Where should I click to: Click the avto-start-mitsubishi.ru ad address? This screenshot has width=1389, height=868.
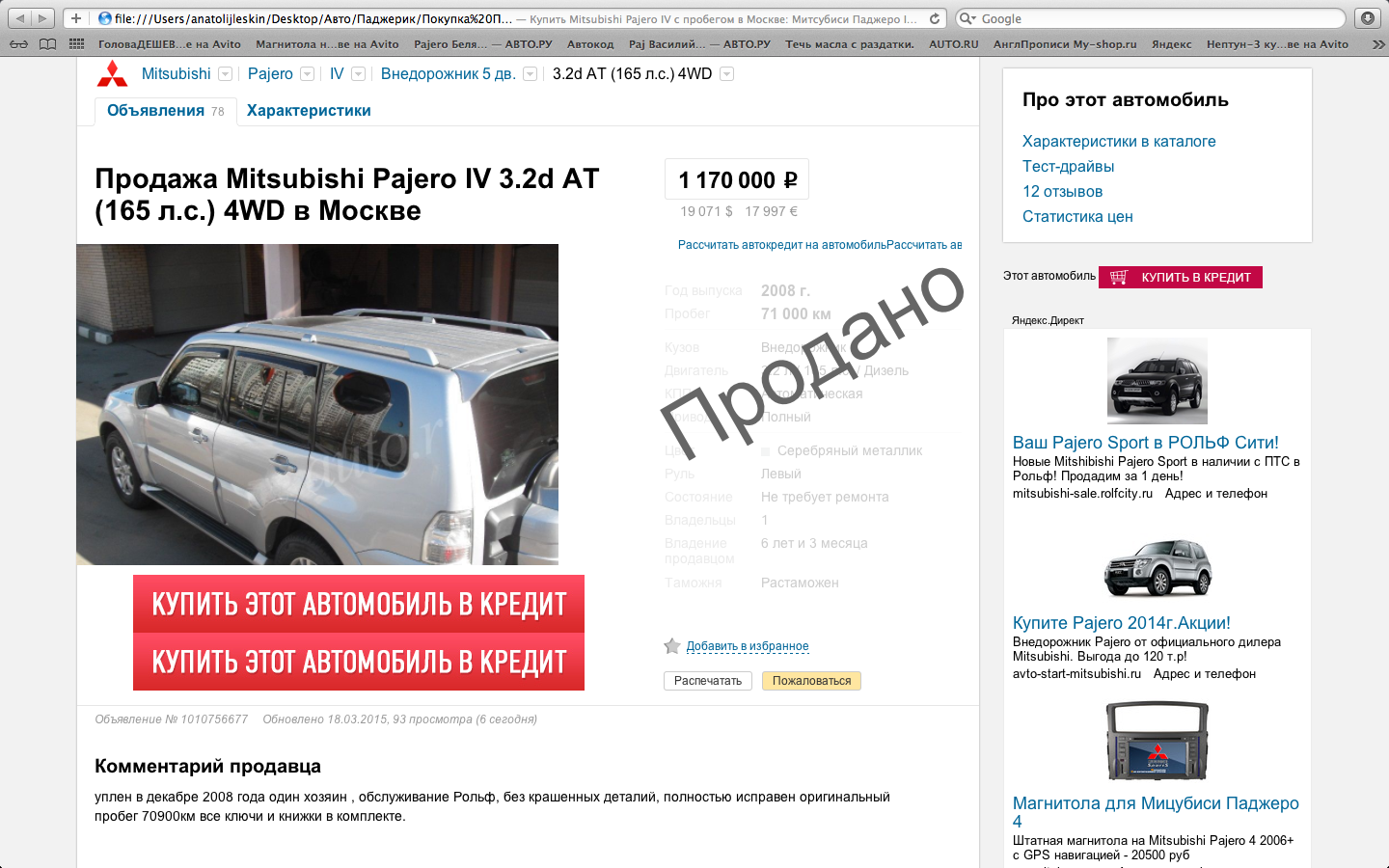pos(1076,674)
